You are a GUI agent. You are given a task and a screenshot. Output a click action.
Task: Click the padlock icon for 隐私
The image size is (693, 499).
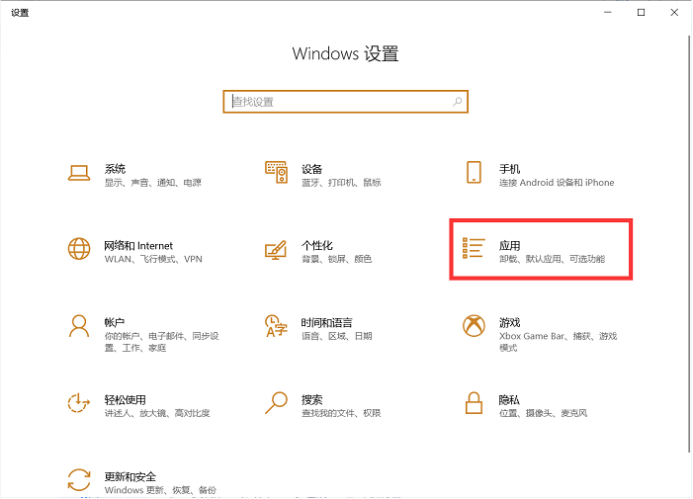pyautogui.click(x=474, y=403)
